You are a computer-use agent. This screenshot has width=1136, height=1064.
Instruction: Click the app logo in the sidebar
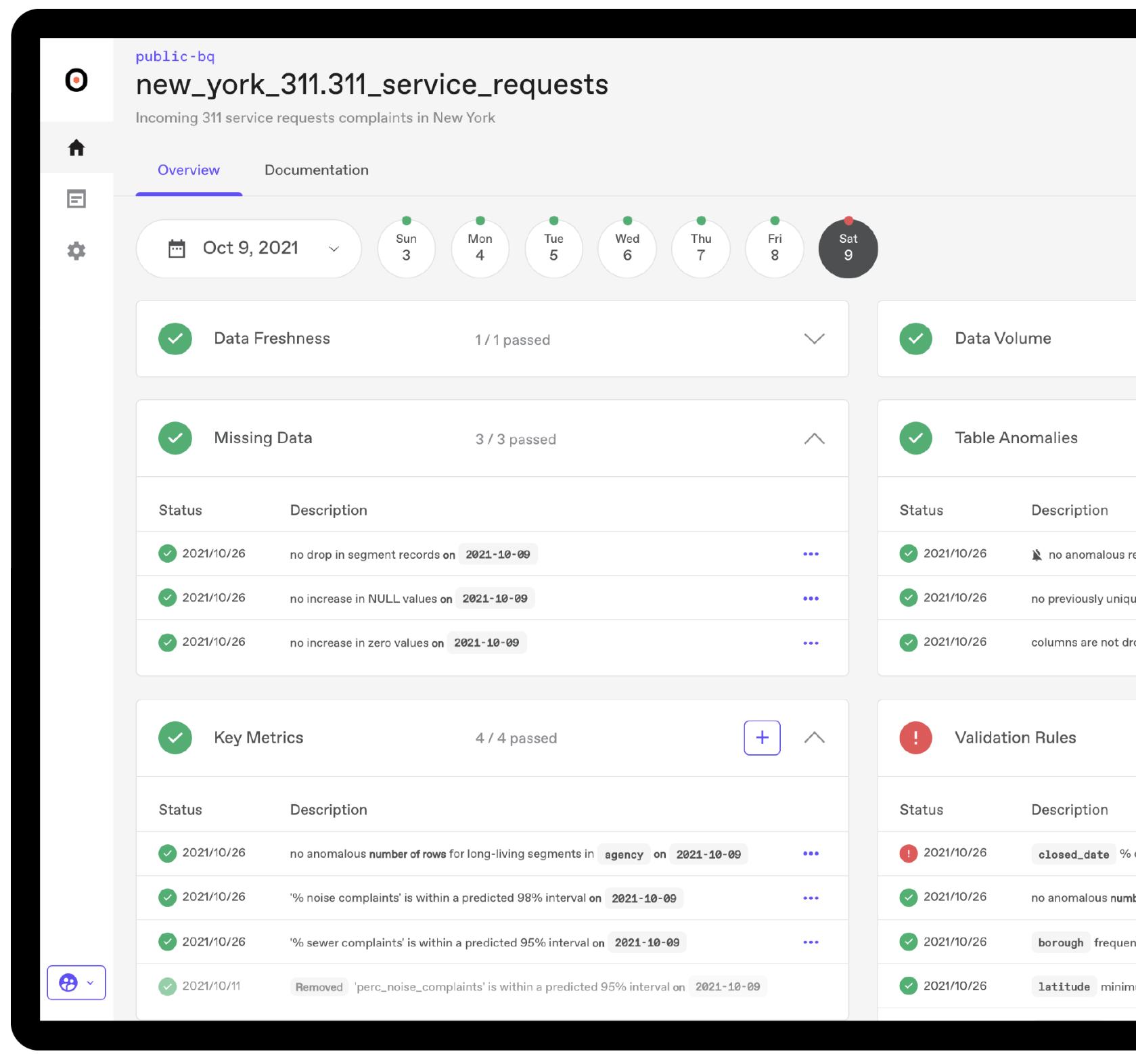coord(76,80)
